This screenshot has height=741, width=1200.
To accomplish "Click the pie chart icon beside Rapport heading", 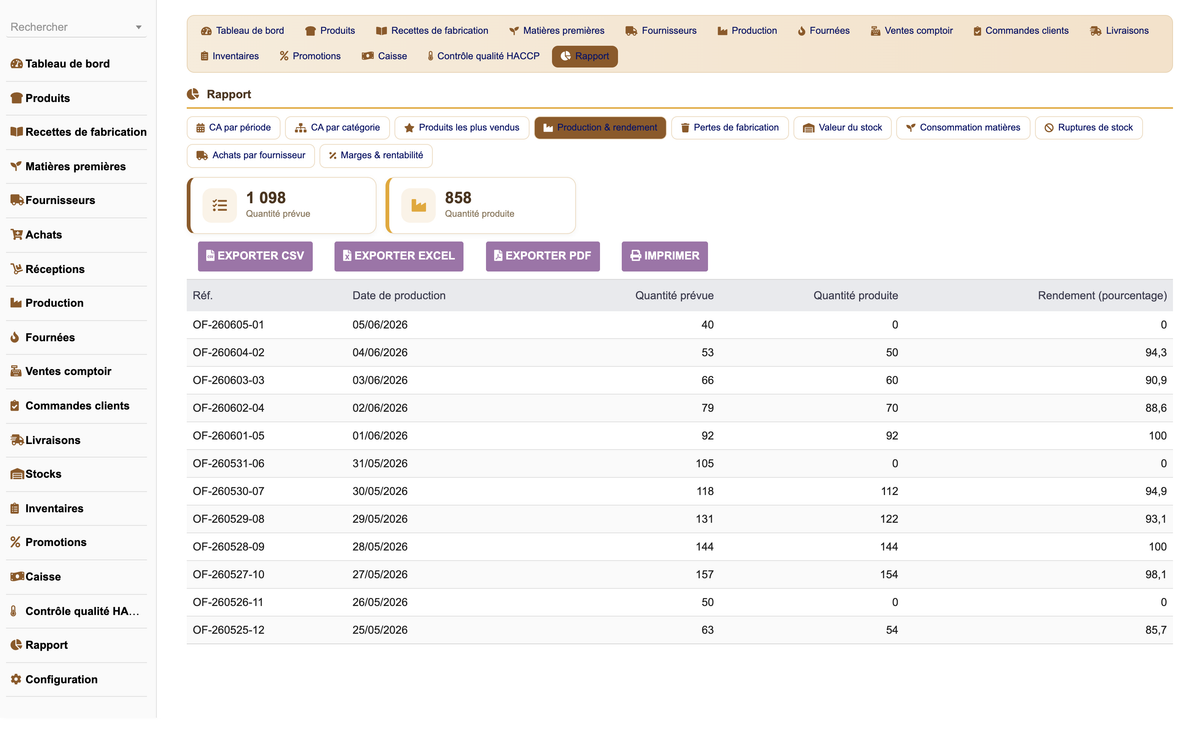I will 193,94.
